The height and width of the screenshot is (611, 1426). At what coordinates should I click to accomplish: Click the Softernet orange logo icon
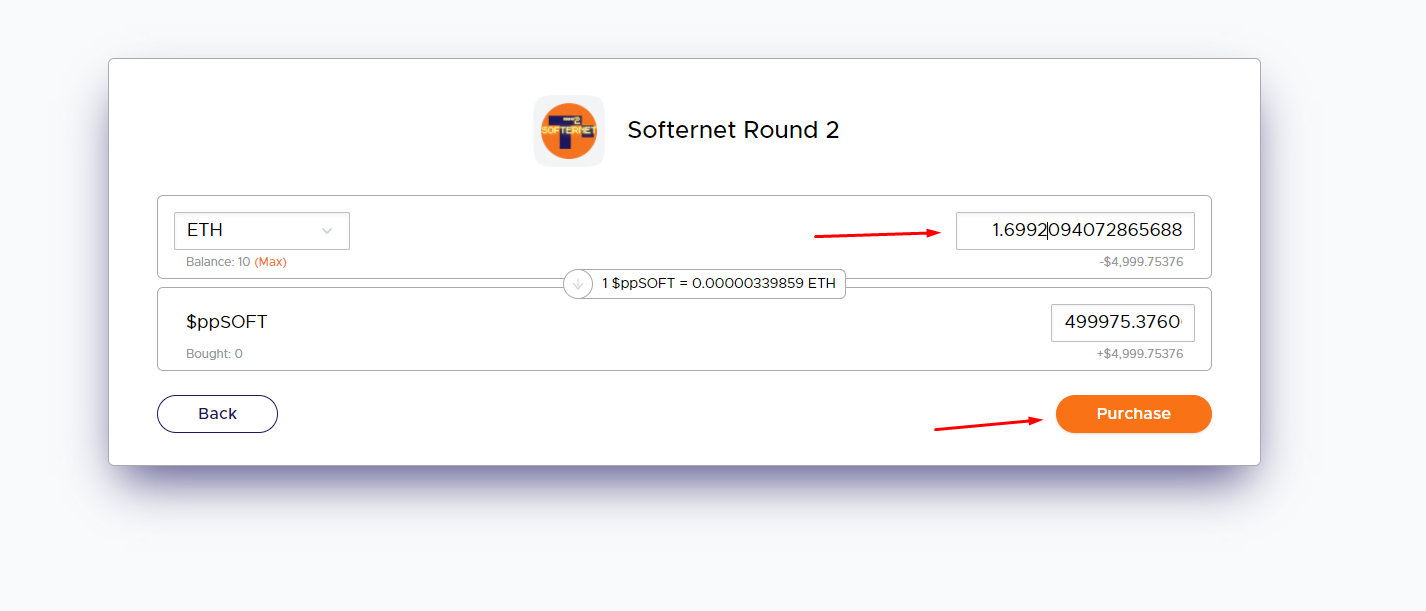pos(568,131)
